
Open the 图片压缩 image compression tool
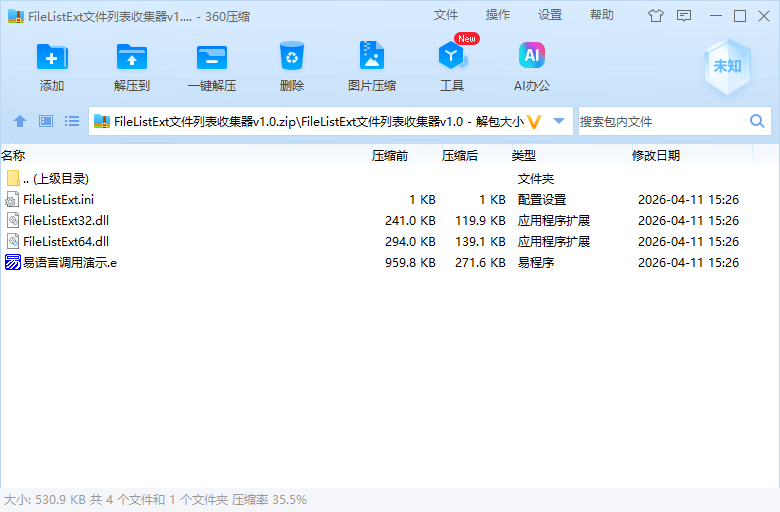(x=372, y=55)
